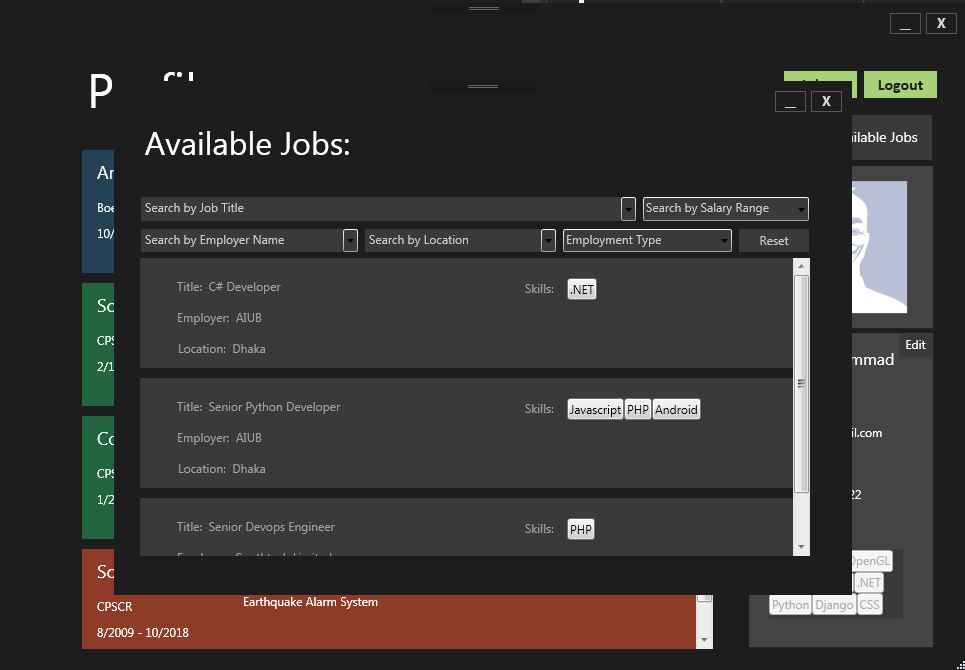Screen dimensions: 965x670
Task: Click the job list scroll-up arrow
Action: [801, 266]
